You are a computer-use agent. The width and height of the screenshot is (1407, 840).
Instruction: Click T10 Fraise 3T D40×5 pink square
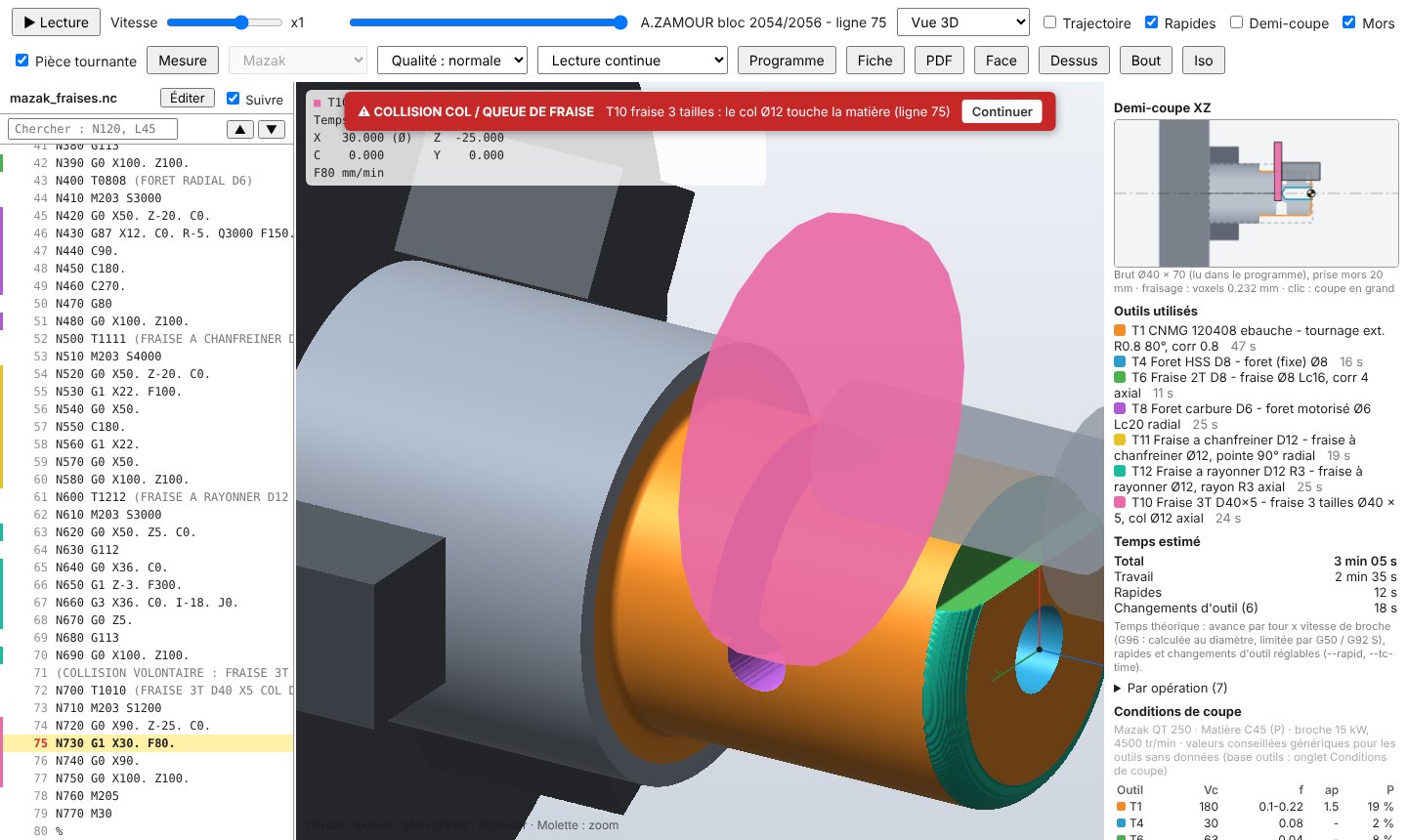pos(1120,503)
